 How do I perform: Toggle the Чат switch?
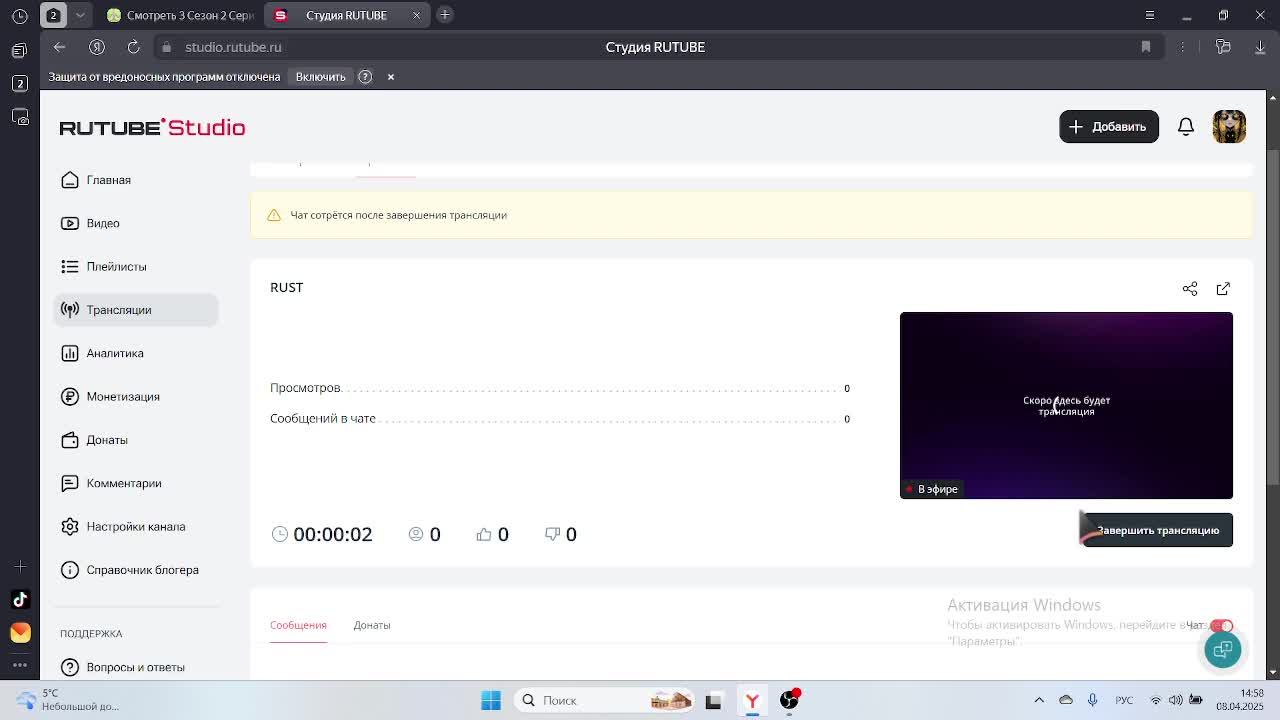click(1222, 626)
